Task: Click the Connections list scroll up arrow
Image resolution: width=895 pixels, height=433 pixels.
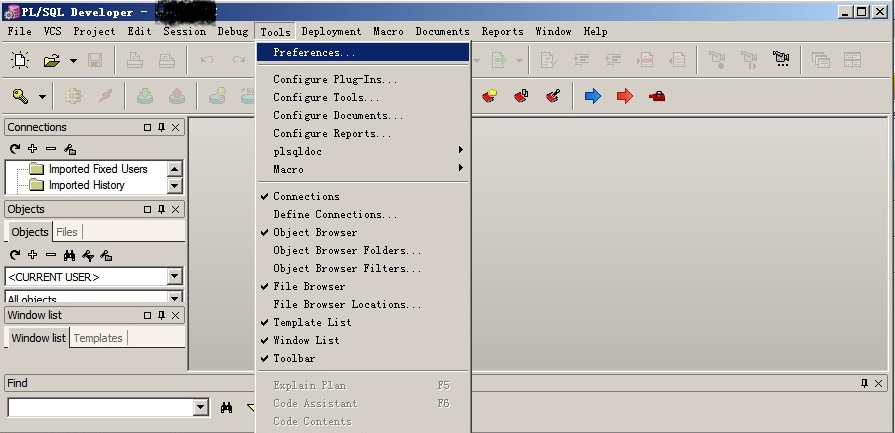Action: [175, 168]
